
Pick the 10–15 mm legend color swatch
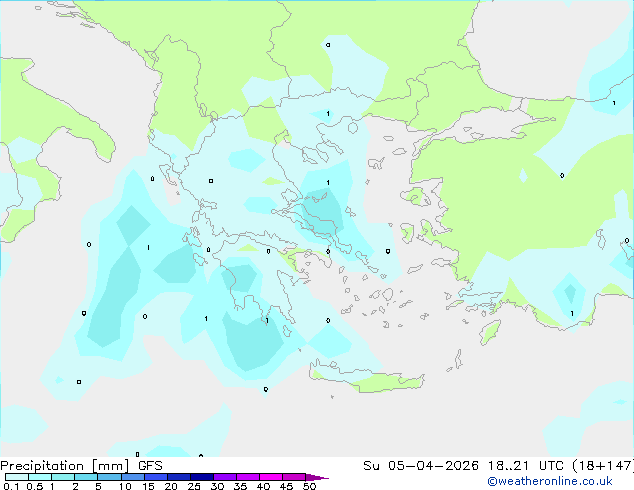[x=132, y=477]
